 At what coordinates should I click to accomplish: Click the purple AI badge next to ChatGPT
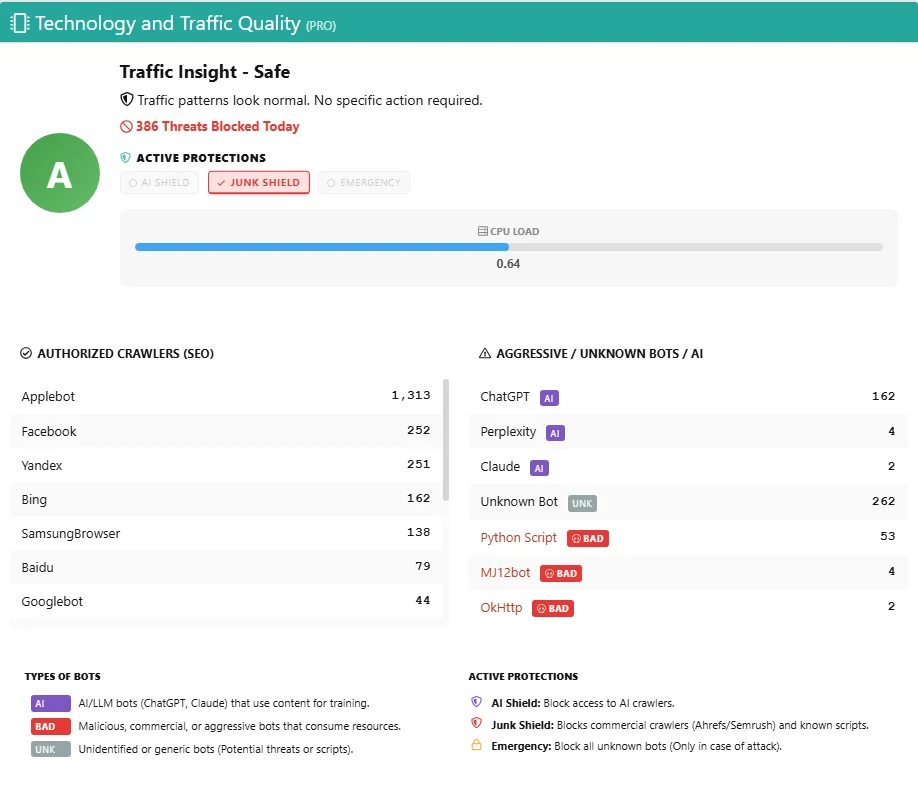click(x=548, y=397)
